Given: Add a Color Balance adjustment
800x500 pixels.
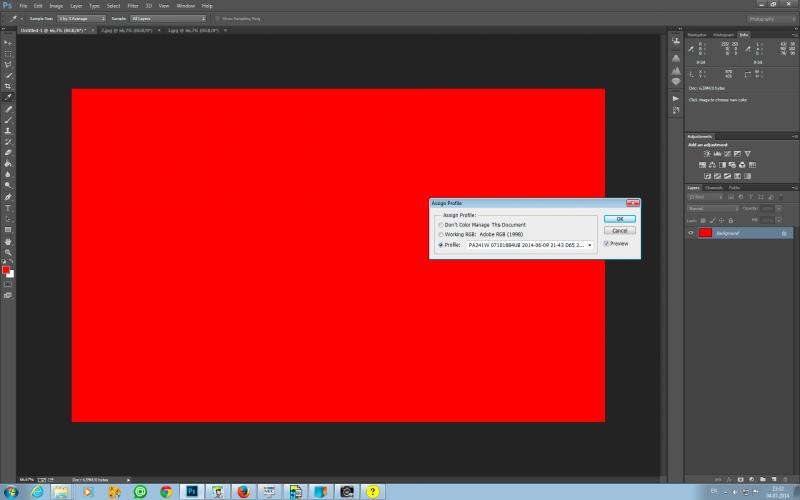Looking at the screenshot, I should pyautogui.click(x=712, y=165).
